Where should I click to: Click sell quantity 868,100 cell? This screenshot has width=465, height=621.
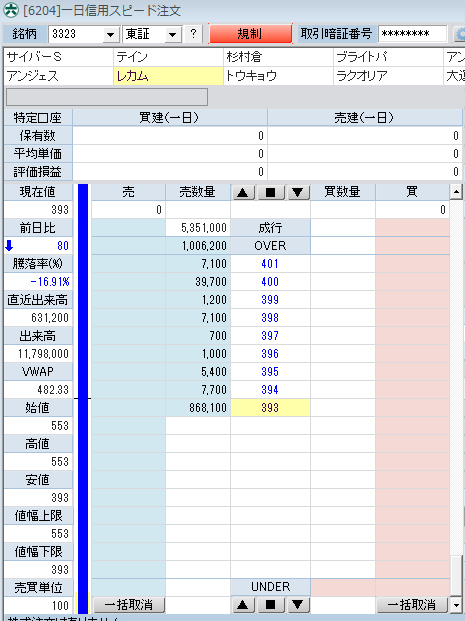click(198, 408)
